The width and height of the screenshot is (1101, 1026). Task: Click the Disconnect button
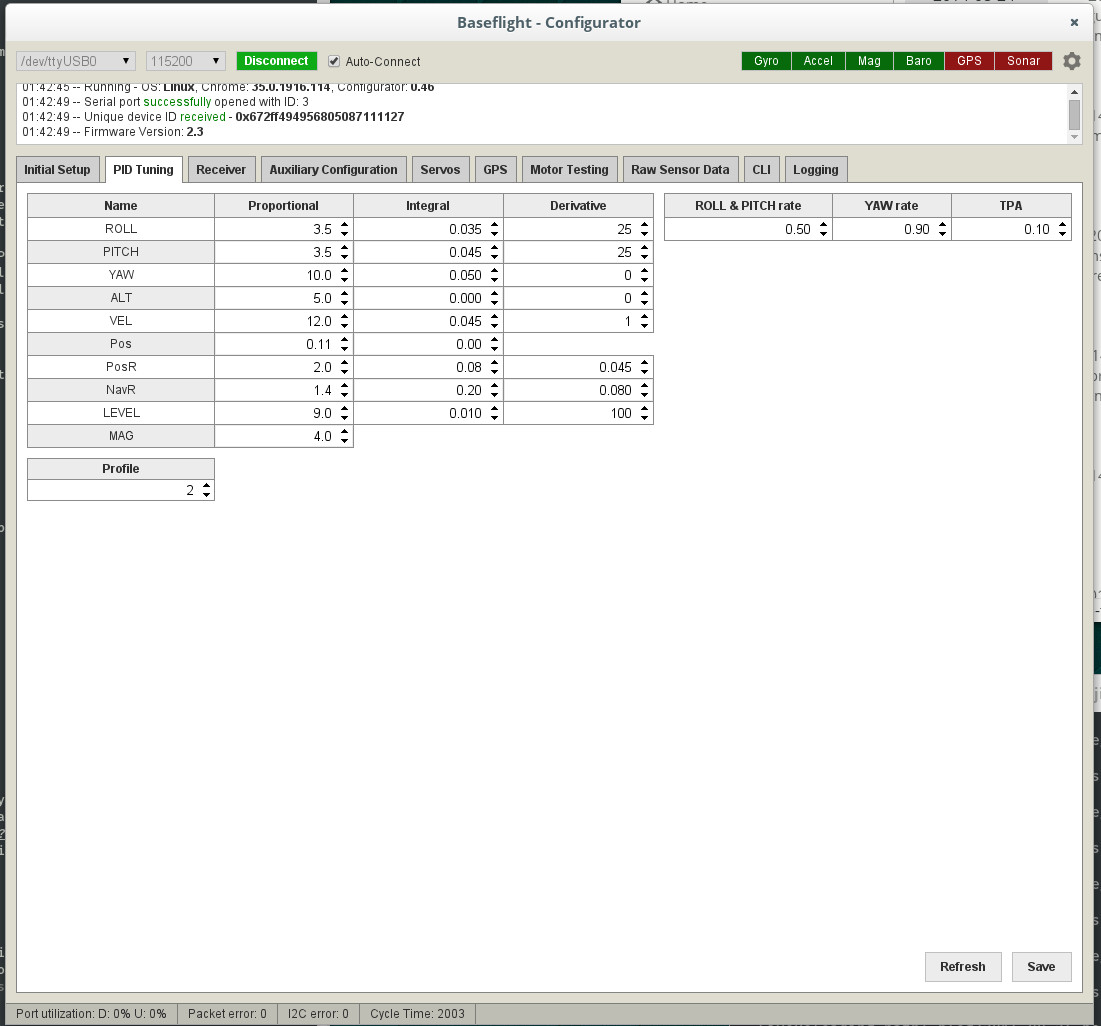click(277, 61)
